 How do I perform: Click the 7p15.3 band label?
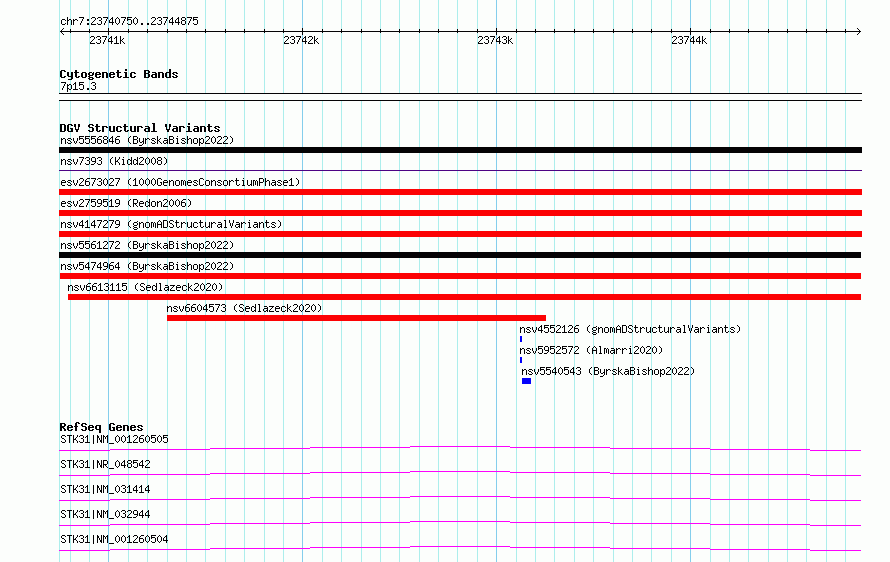(78, 86)
